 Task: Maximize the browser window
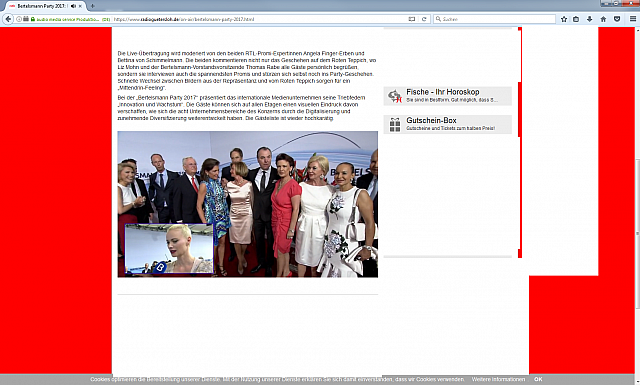pyautogui.click(x=616, y=3)
